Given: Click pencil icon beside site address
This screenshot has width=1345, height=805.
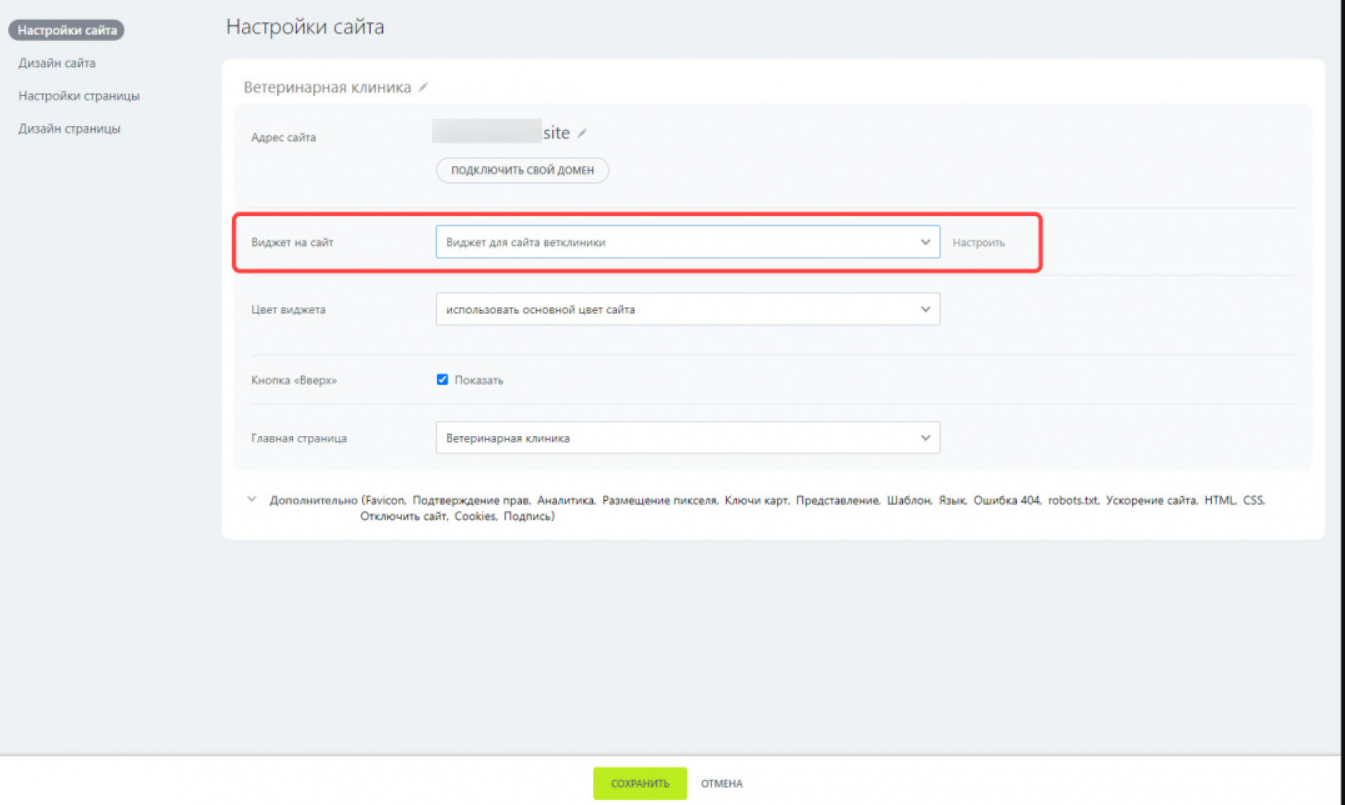Looking at the screenshot, I should click(582, 134).
